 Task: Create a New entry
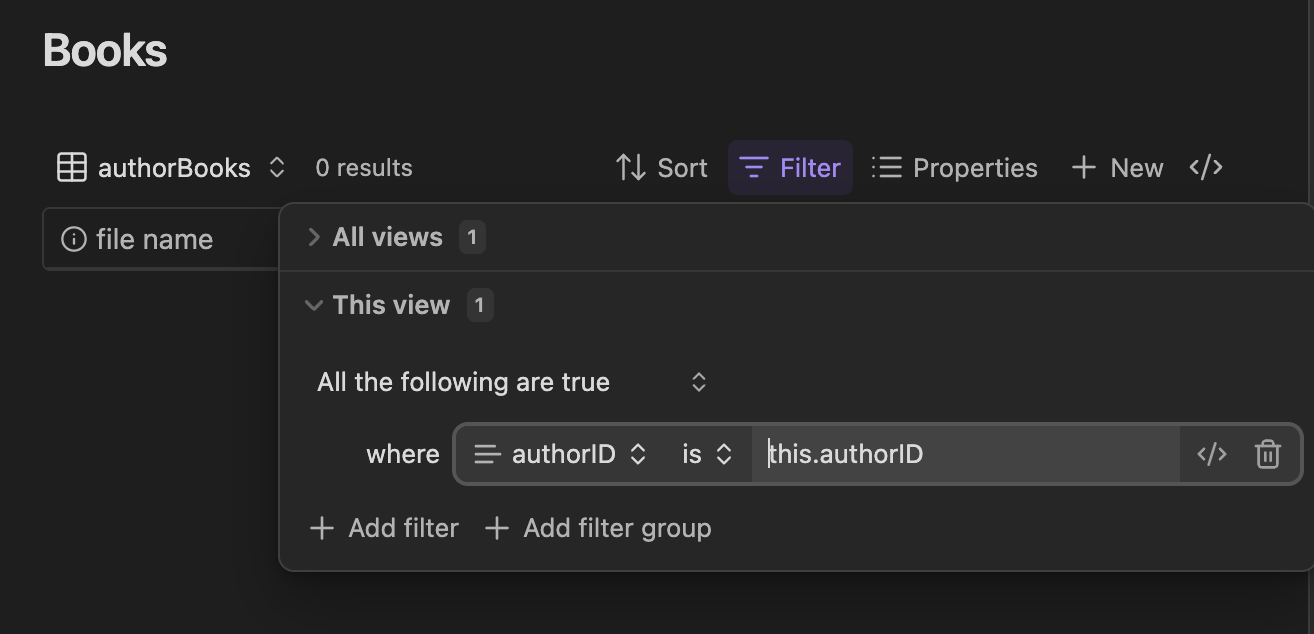point(1117,168)
